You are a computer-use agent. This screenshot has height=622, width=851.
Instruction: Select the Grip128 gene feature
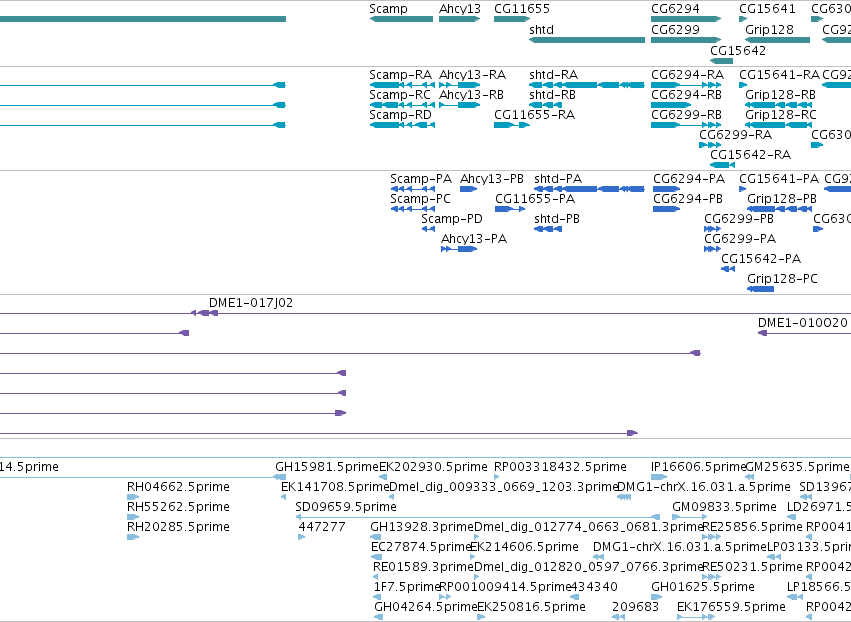(778, 40)
